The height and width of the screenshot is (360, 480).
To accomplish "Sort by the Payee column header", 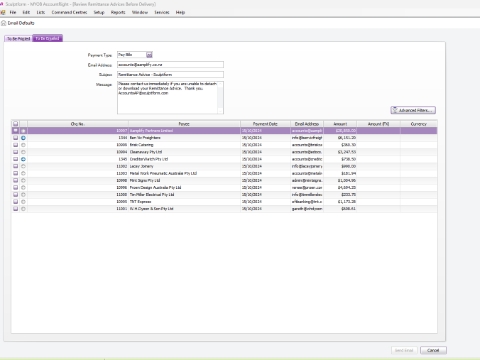I will click(x=184, y=124).
